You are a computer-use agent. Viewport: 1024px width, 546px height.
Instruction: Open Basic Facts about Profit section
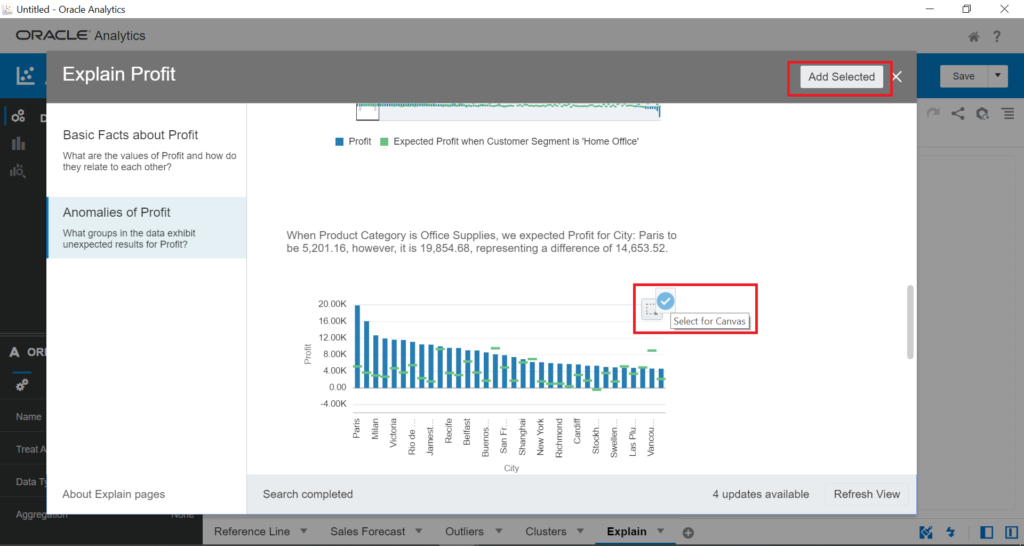click(147, 150)
